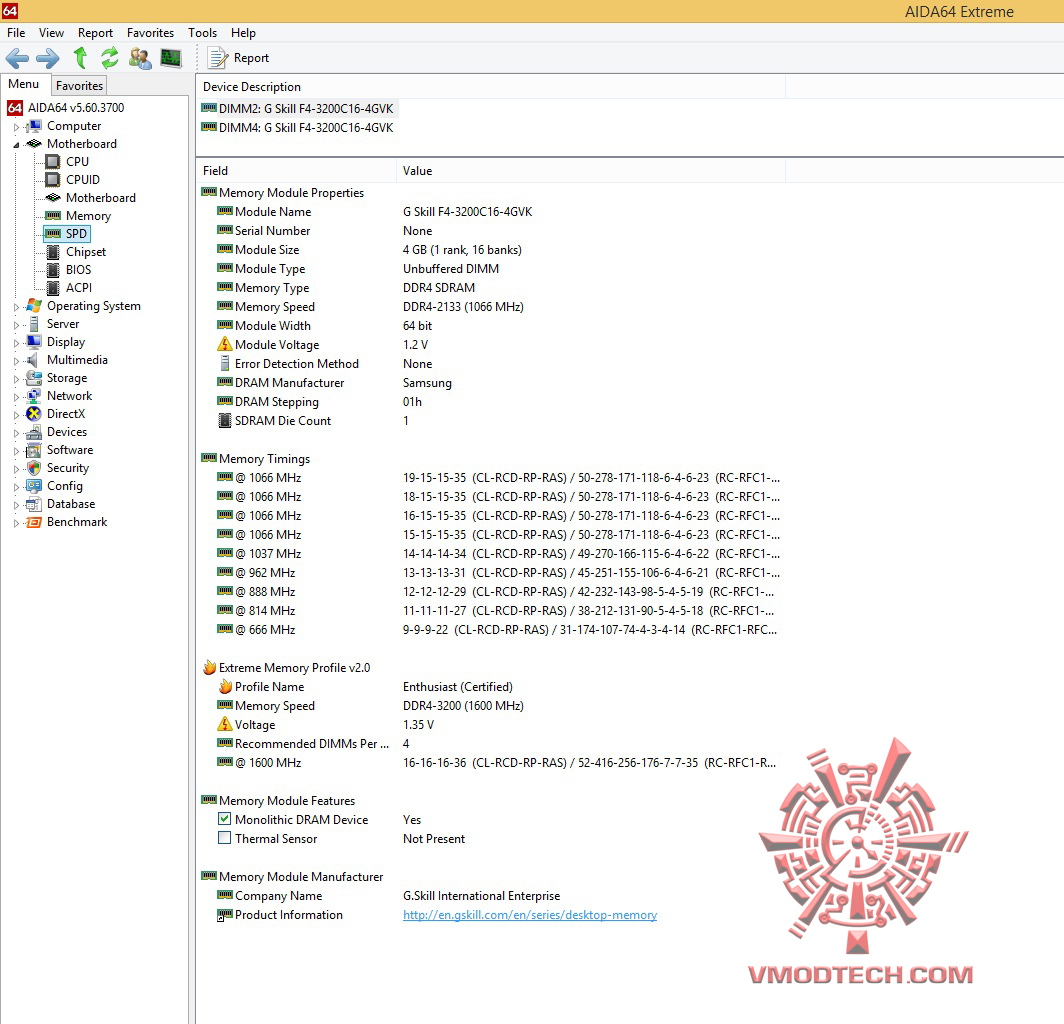Select DIMM2: G Skill F4-3200C16-4GVK device
The width and height of the screenshot is (1064, 1024).
297,109
